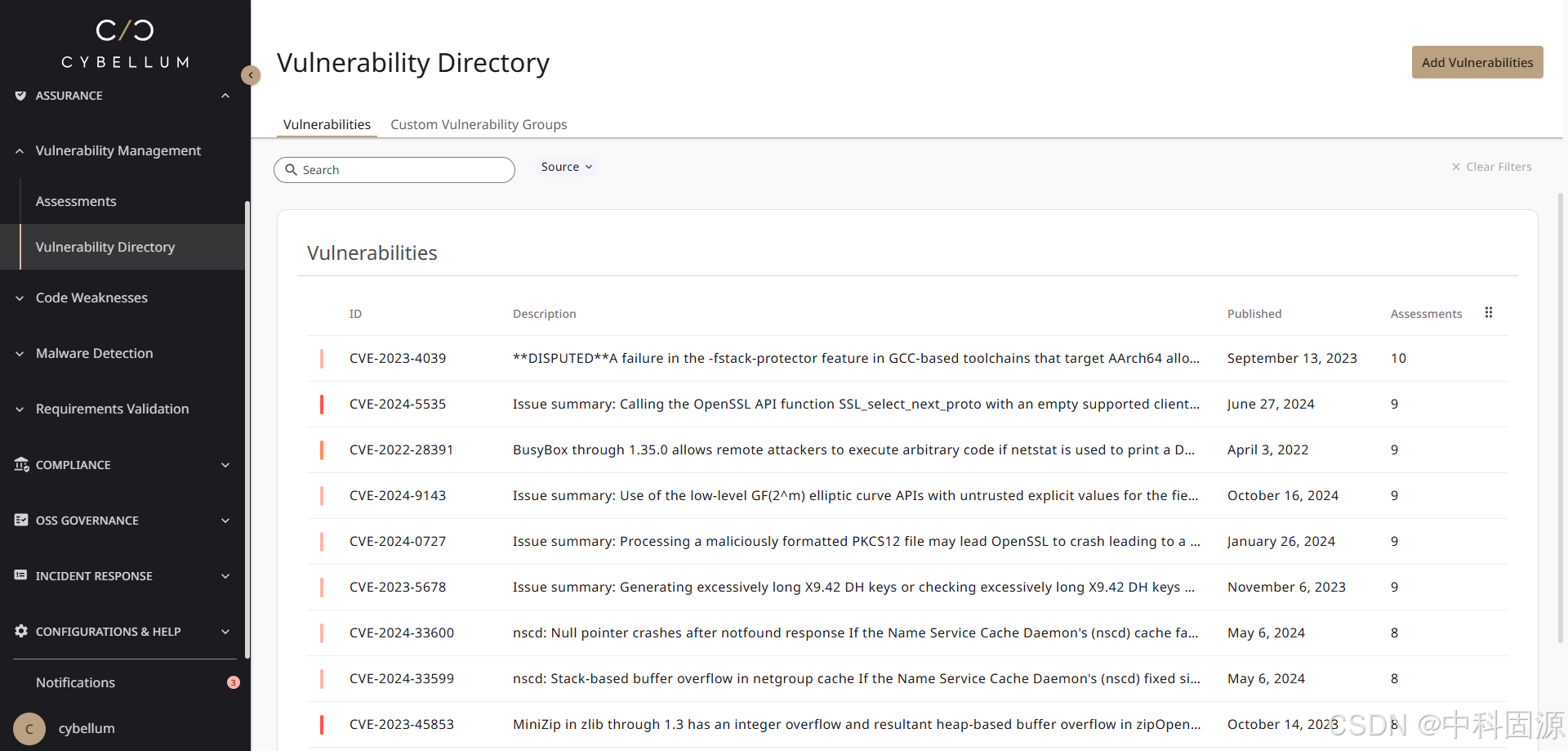The height and width of the screenshot is (751, 1568).
Task: Expand Code Weaknesses section
Action: pos(20,297)
